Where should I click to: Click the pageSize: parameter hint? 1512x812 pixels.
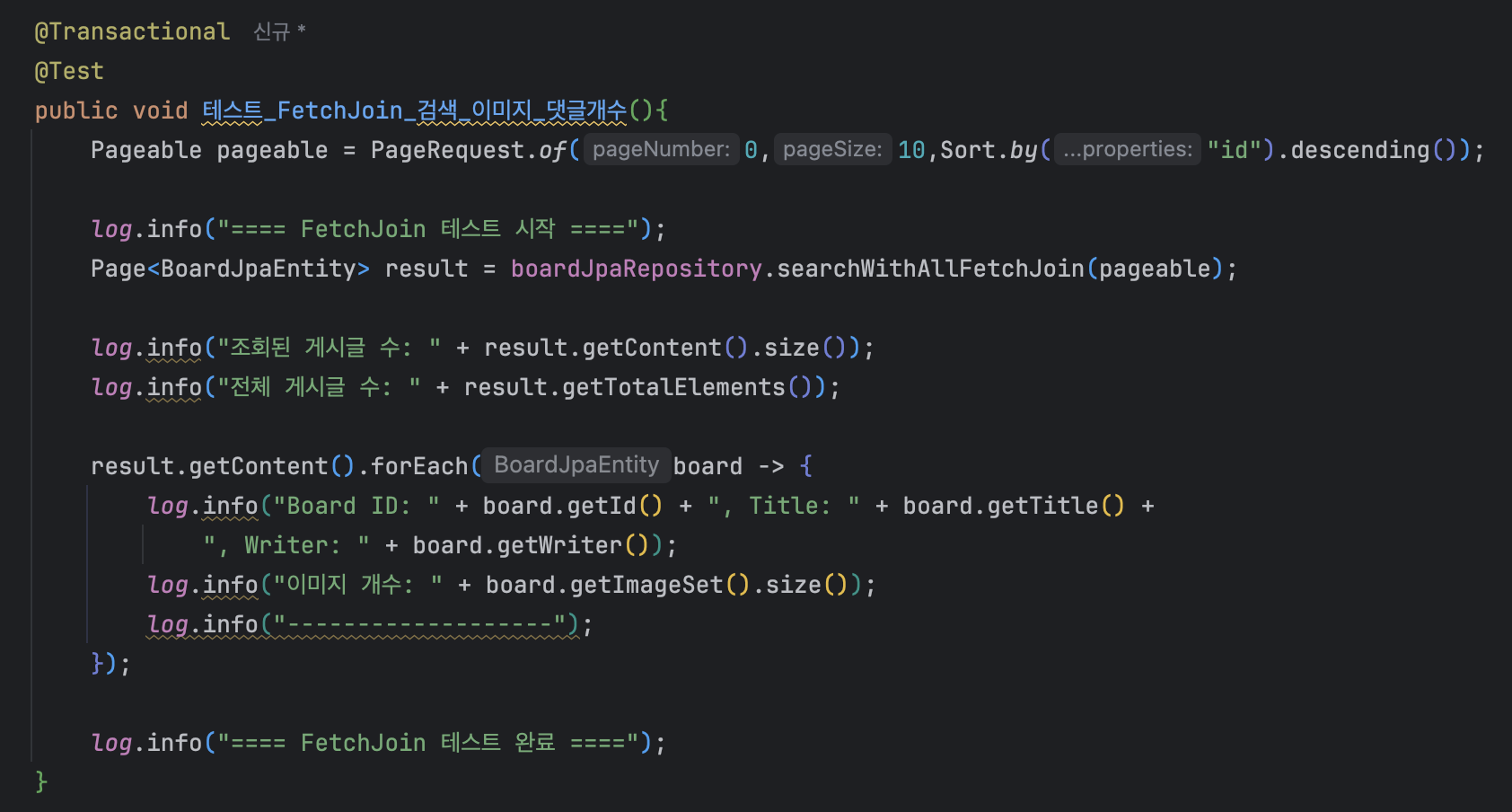(x=832, y=149)
